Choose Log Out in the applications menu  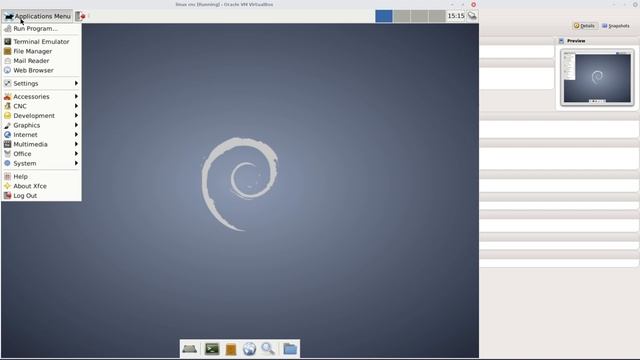(41, 196)
